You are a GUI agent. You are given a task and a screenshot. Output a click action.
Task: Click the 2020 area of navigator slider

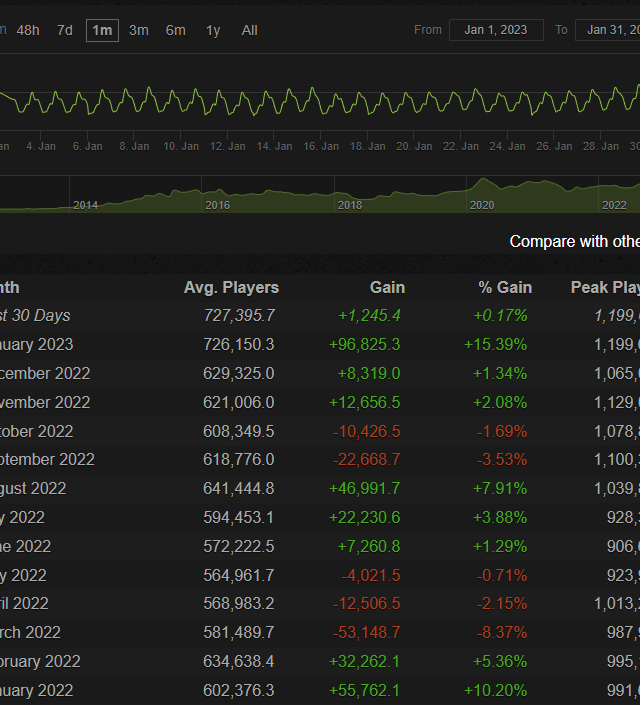pyautogui.click(x=482, y=204)
